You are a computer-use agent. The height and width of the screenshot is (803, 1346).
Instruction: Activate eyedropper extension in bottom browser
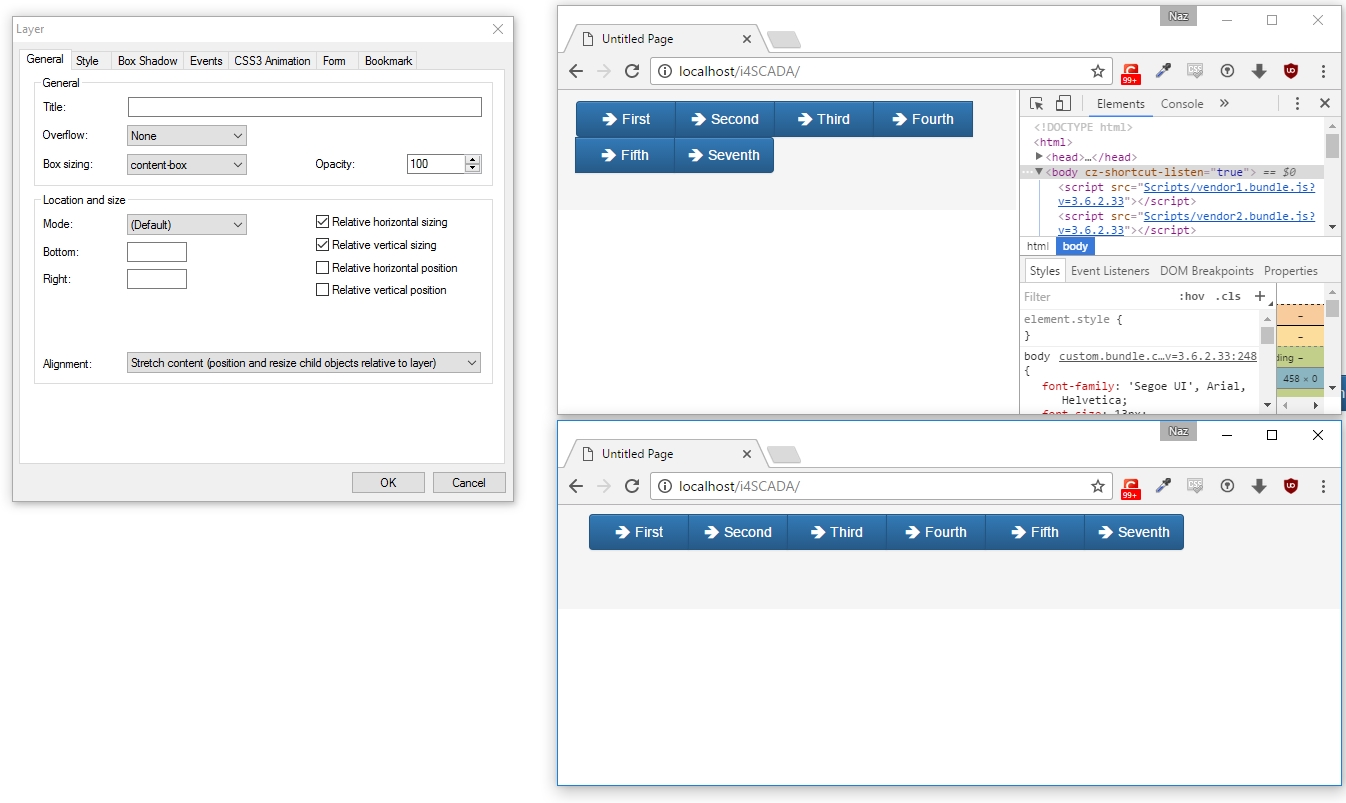tap(1163, 486)
